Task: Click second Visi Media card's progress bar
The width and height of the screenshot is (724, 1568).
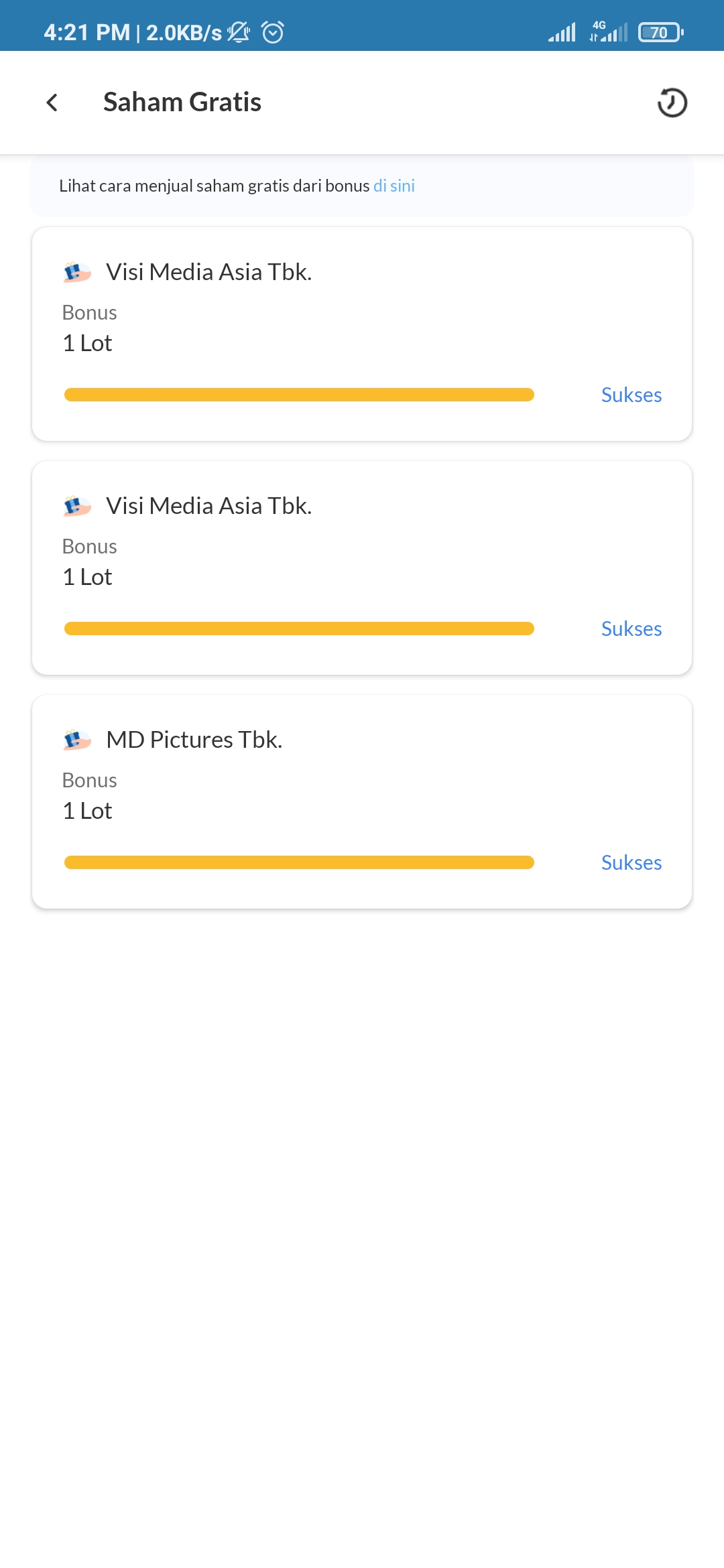Action: (299, 629)
